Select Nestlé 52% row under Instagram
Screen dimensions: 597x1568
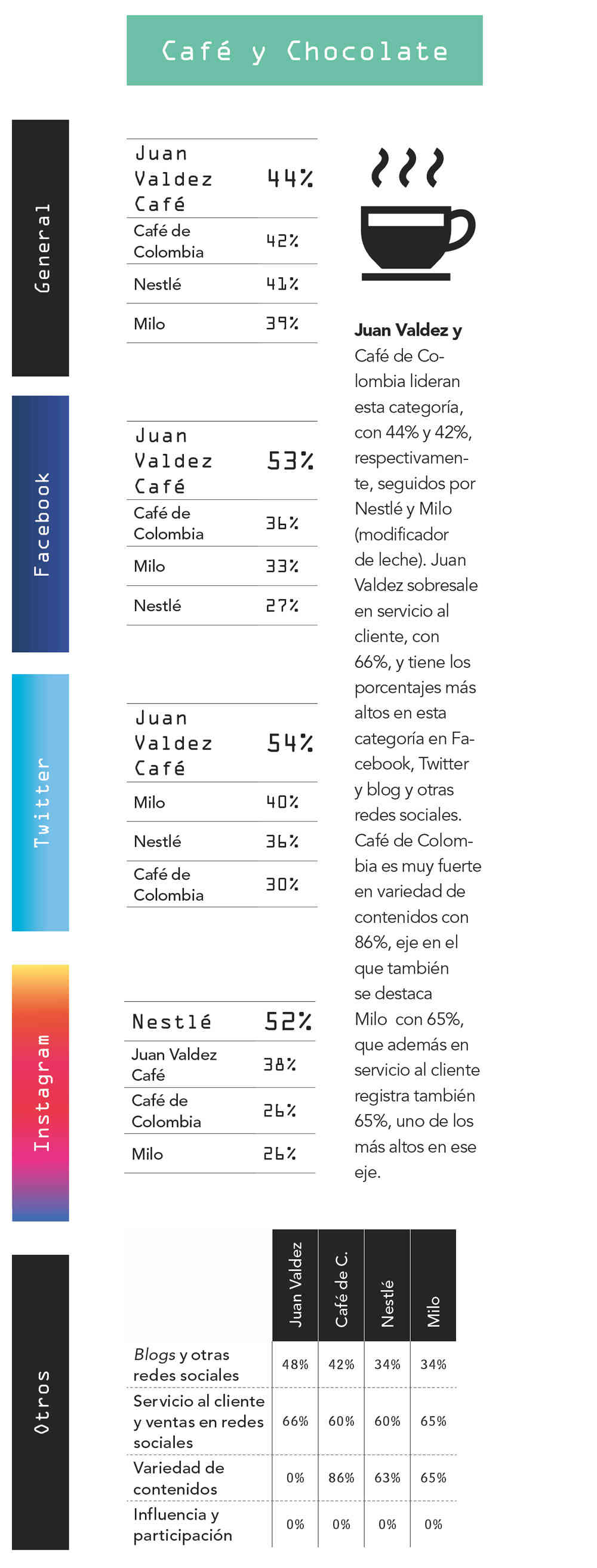point(220,1021)
